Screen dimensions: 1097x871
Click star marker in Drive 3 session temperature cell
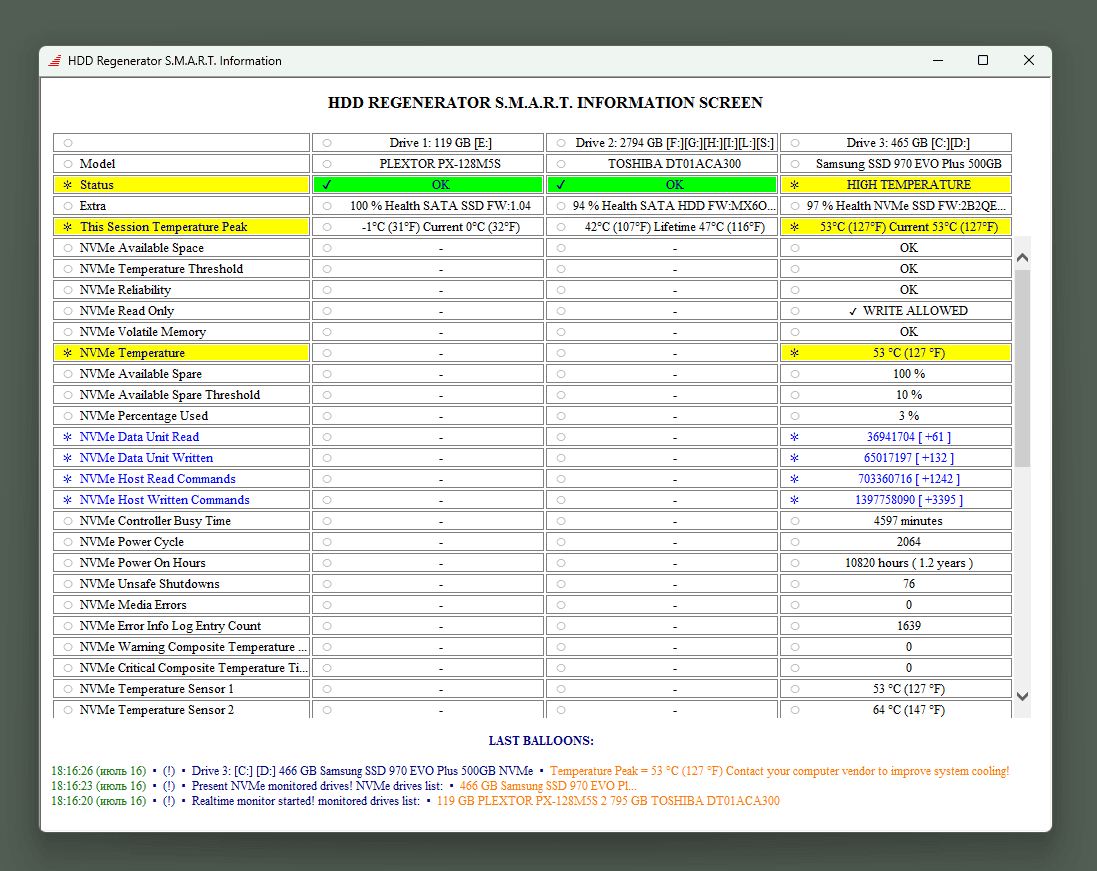click(x=795, y=227)
